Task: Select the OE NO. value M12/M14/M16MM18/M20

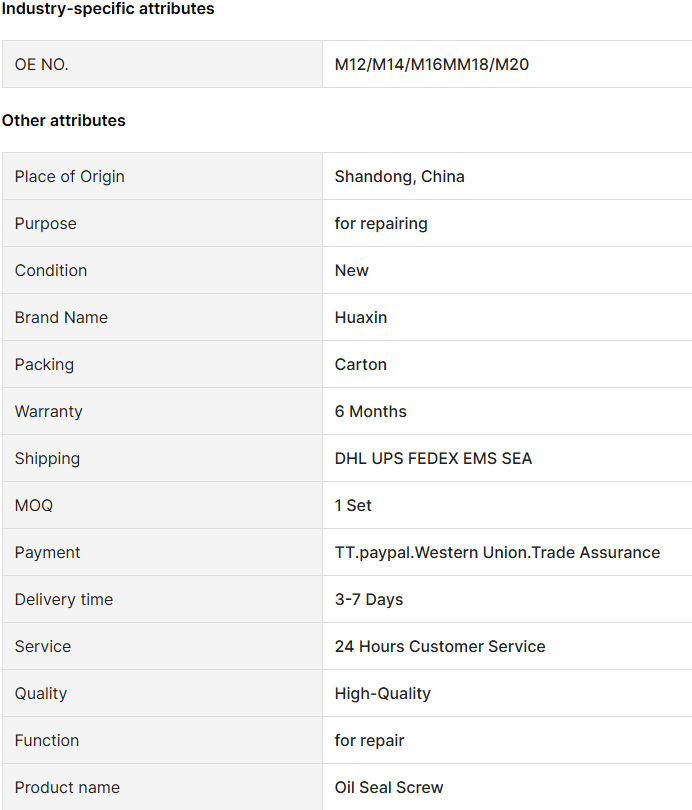Action: click(x=432, y=65)
